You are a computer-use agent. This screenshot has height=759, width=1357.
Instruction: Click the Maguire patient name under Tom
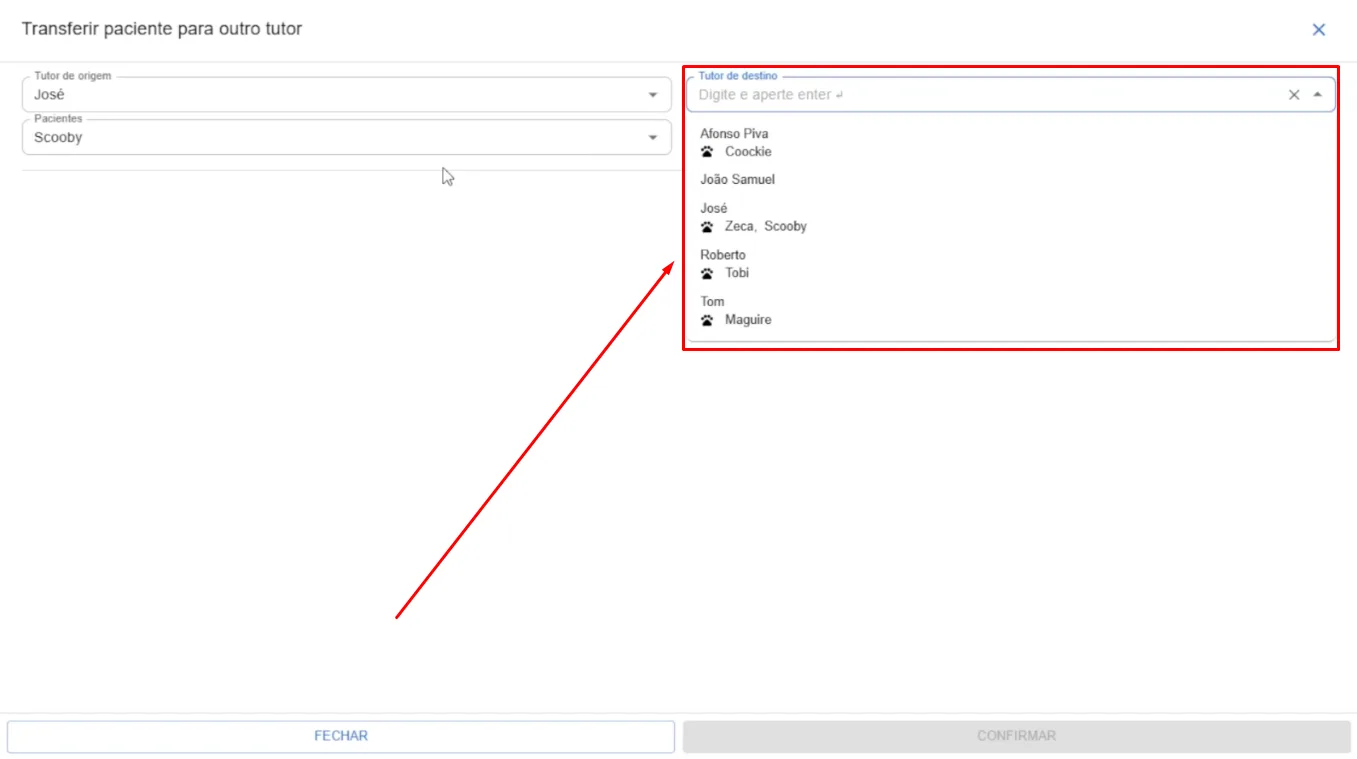[x=748, y=320]
